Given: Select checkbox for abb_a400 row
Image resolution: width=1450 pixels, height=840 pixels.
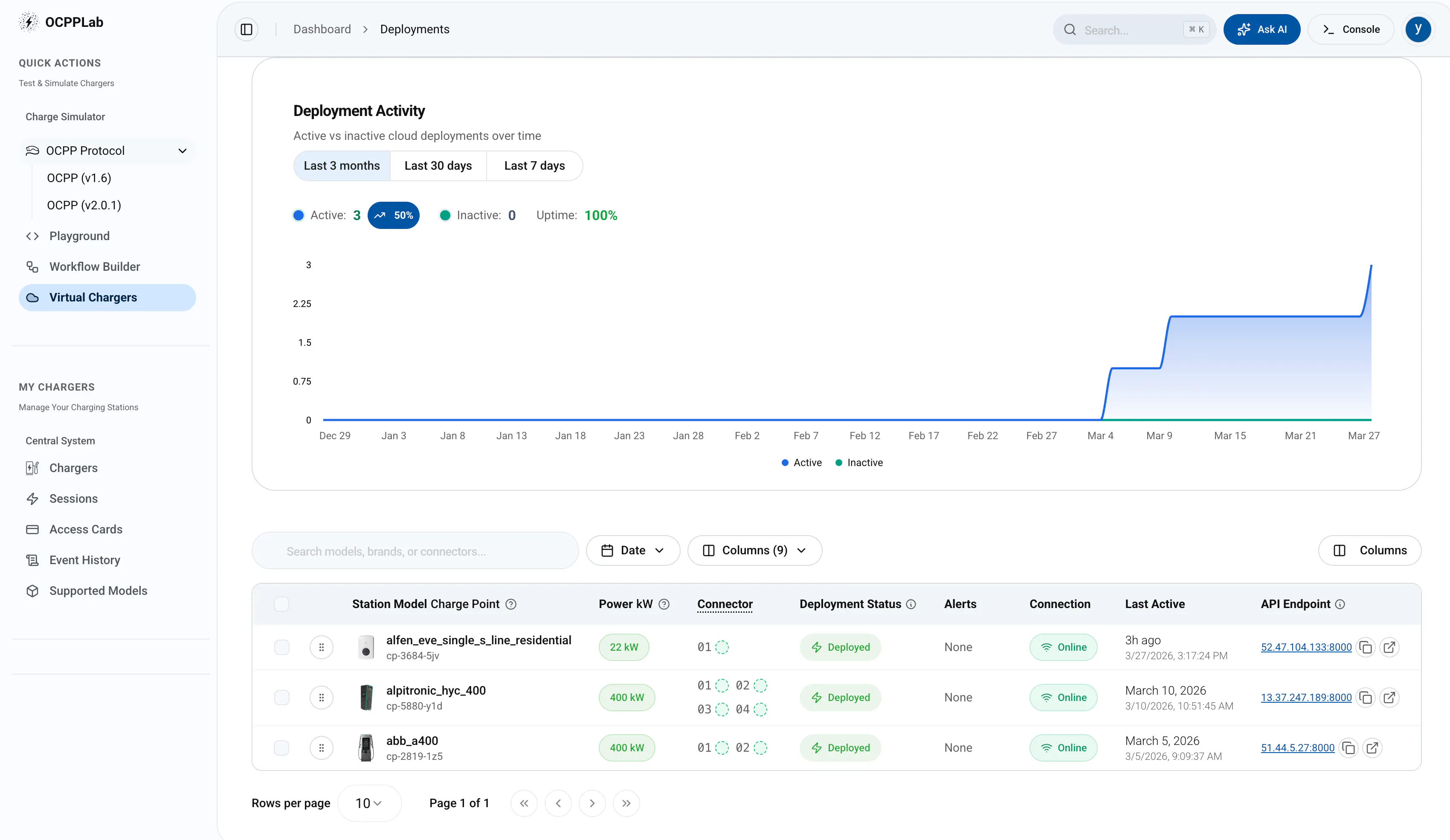Looking at the screenshot, I should click(281, 748).
